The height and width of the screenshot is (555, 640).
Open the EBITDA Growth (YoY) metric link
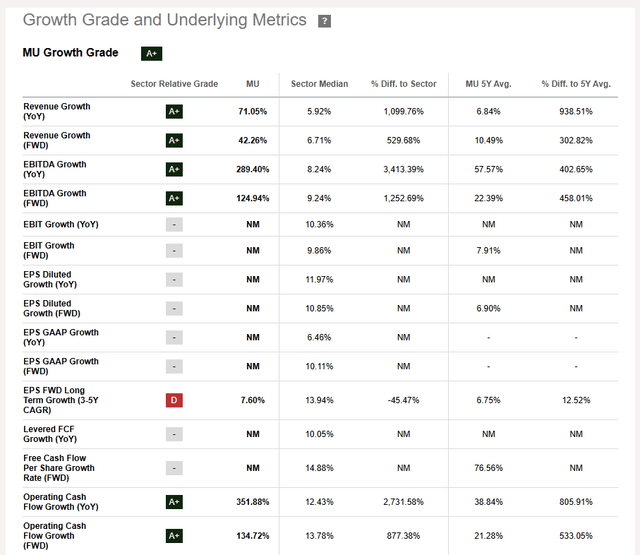[x=55, y=169]
